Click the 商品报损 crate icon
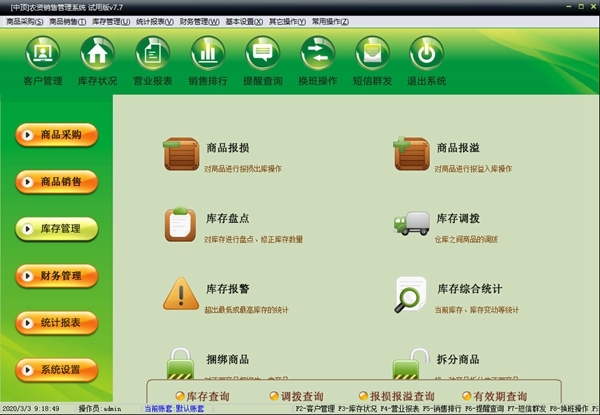 click(181, 154)
